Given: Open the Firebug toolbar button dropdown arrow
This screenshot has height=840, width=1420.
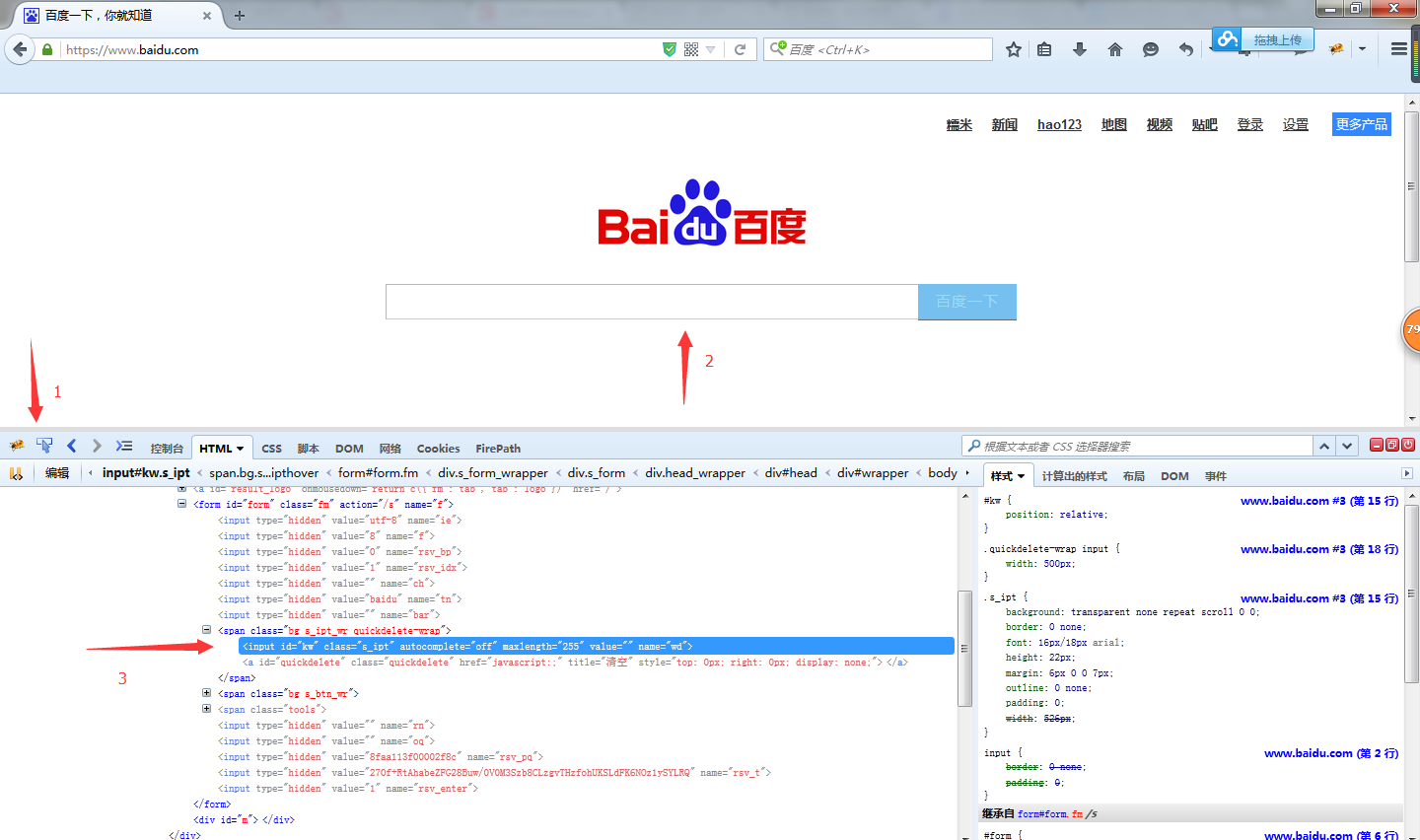Looking at the screenshot, I should point(1362,49).
